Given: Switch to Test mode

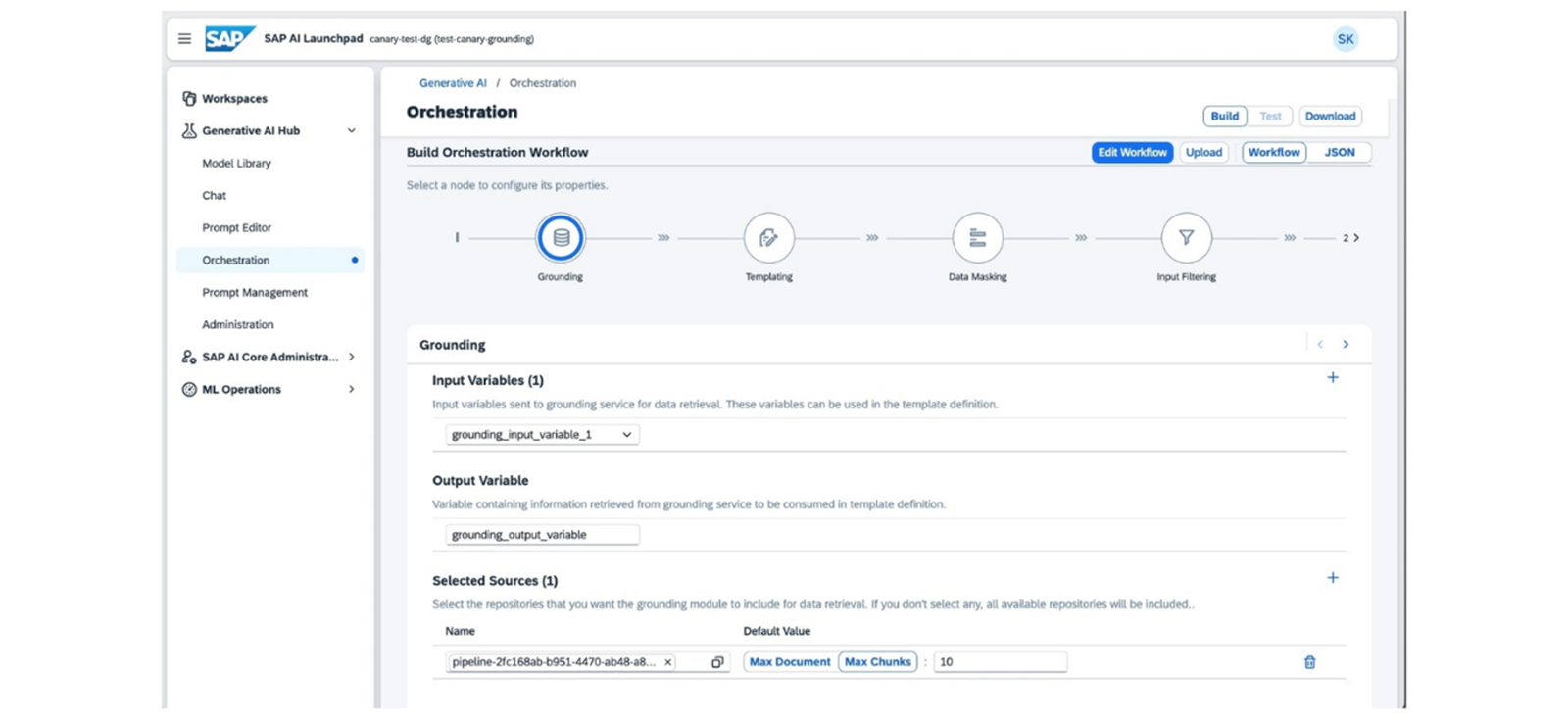Looking at the screenshot, I should point(1271,117).
